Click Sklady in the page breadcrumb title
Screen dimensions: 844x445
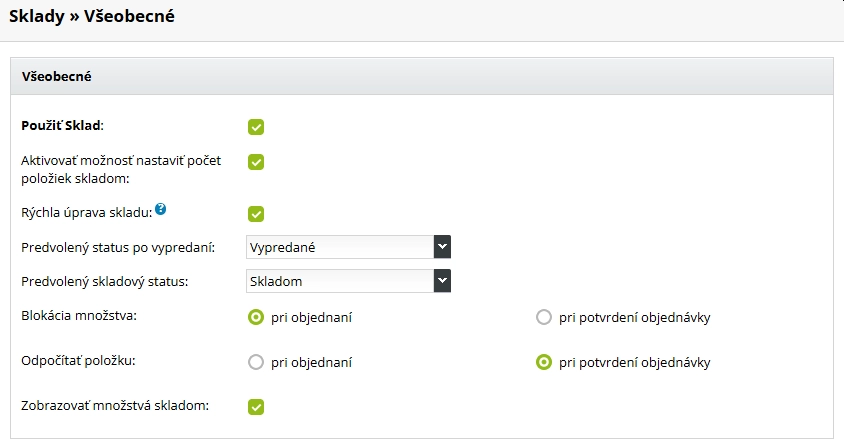(38, 17)
